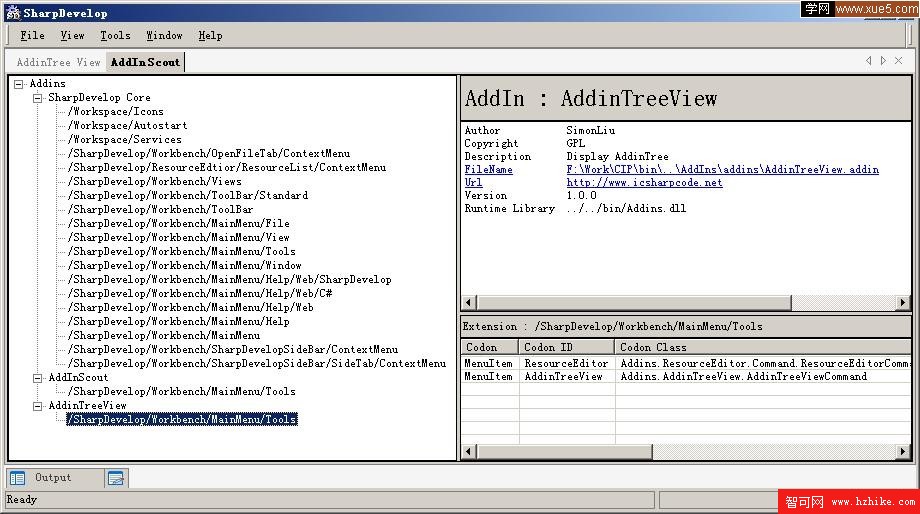Select the ResourceList/ContextMenu tree item

pyautogui.click(x=226, y=168)
